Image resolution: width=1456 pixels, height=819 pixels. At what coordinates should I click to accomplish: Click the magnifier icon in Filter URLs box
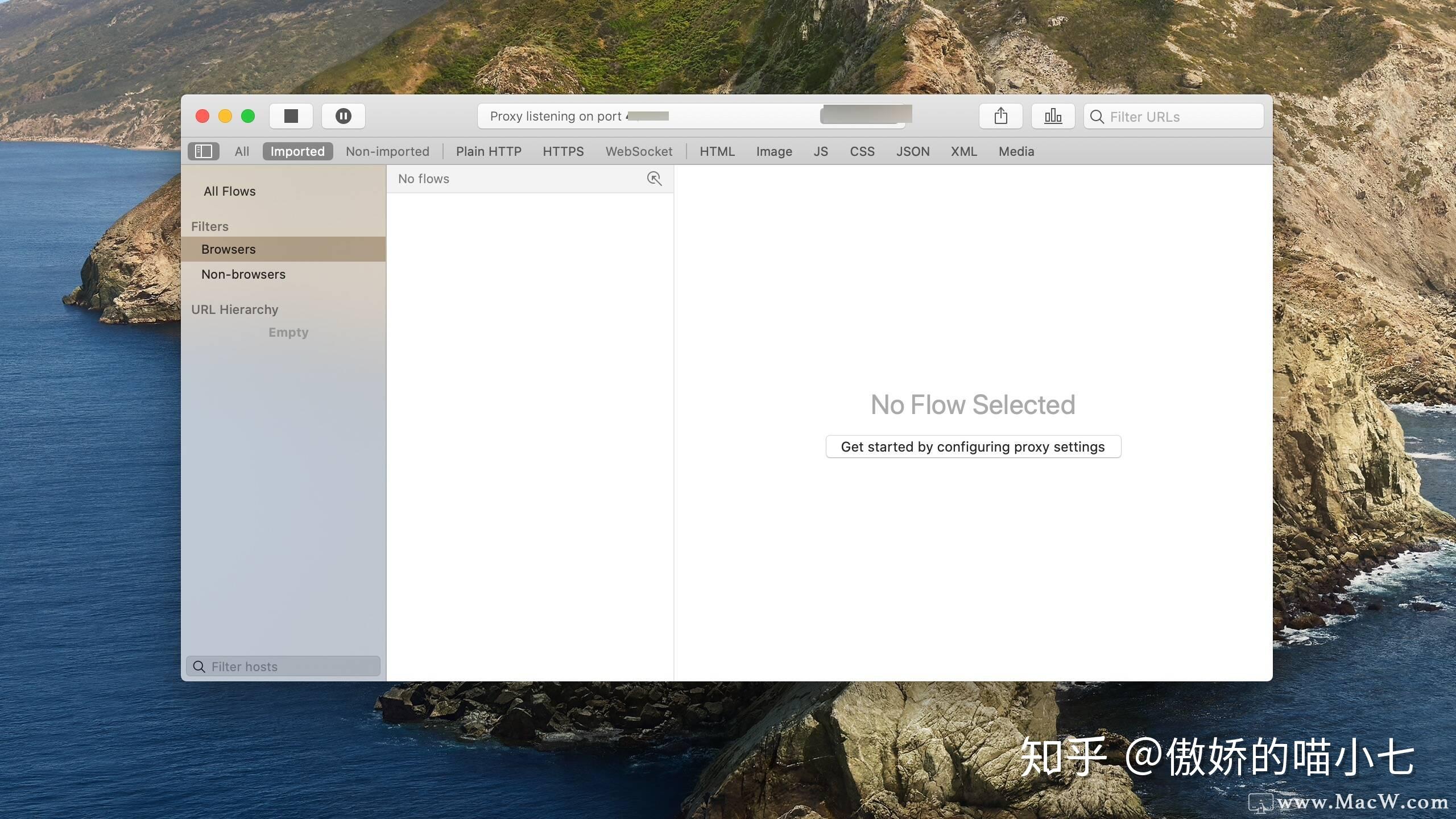[1097, 117]
